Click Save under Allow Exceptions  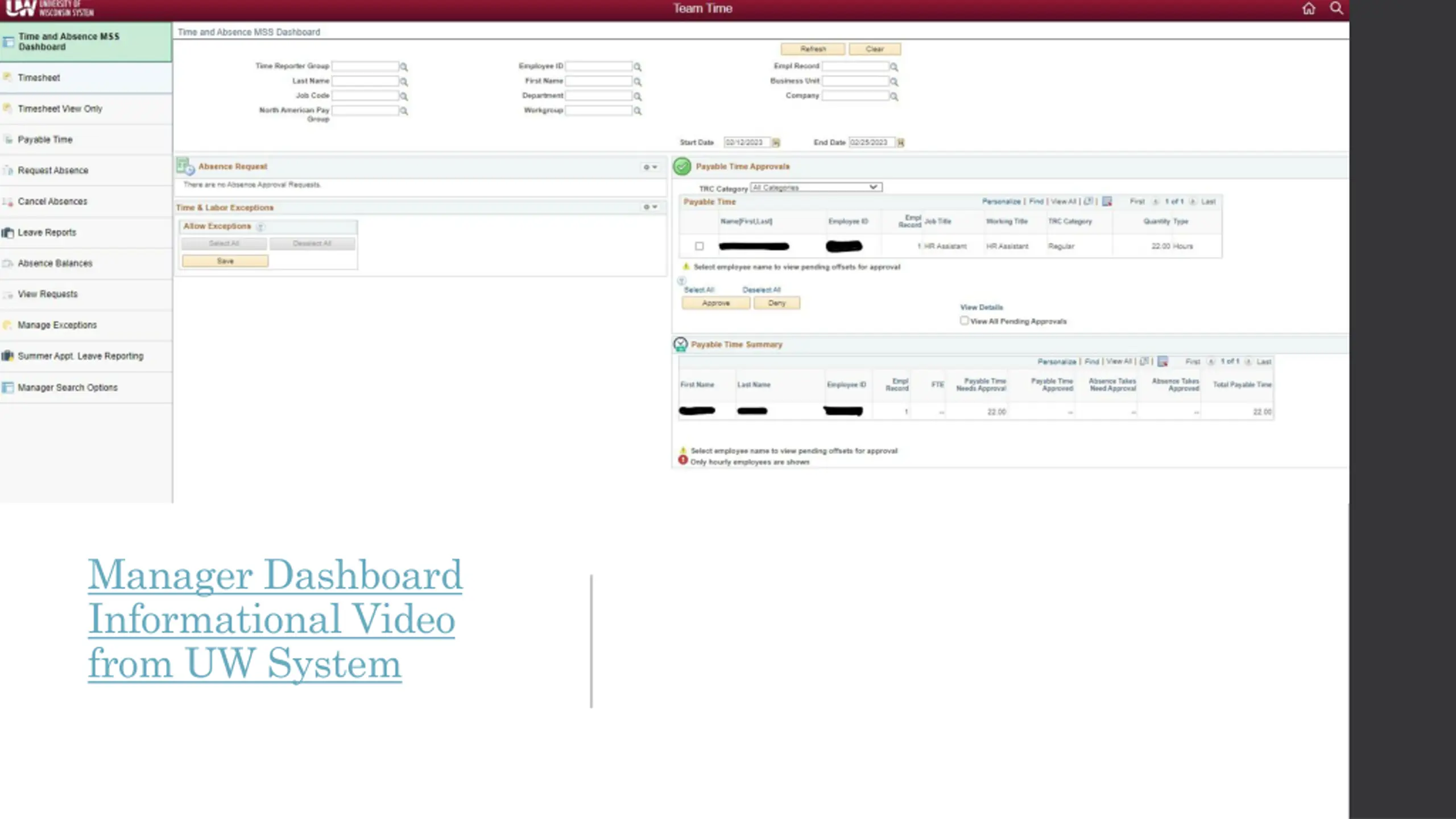tap(225, 261)
